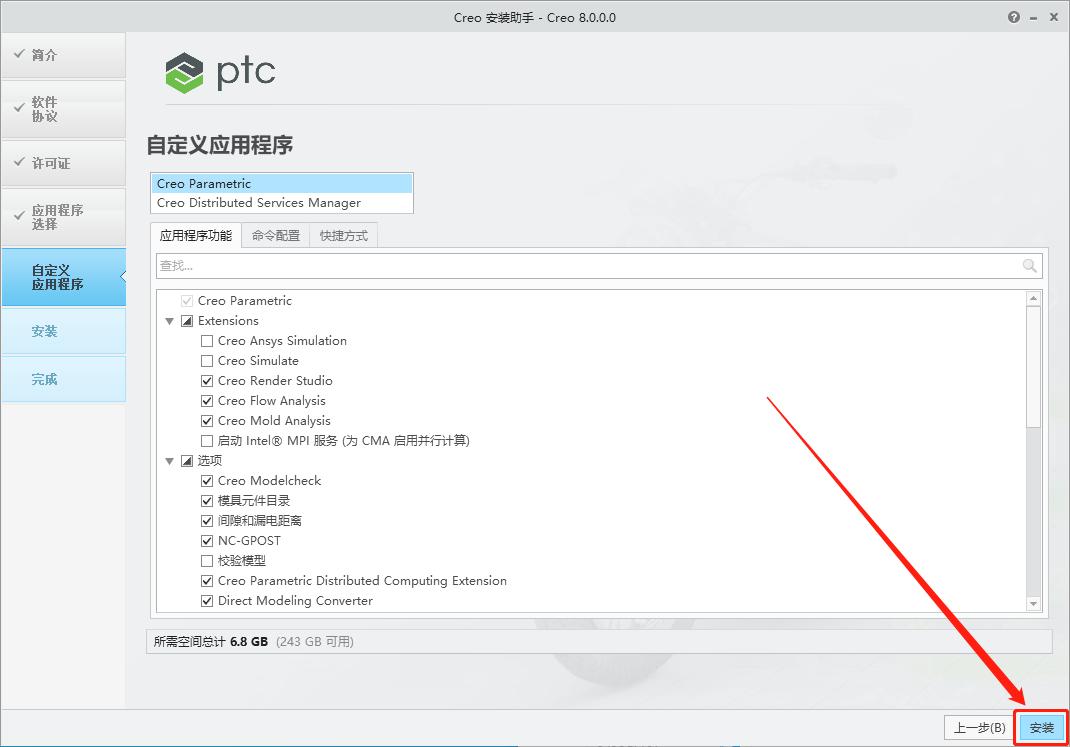Click the PTC logo
1070x747 pixels.
[x=220, y=71]
